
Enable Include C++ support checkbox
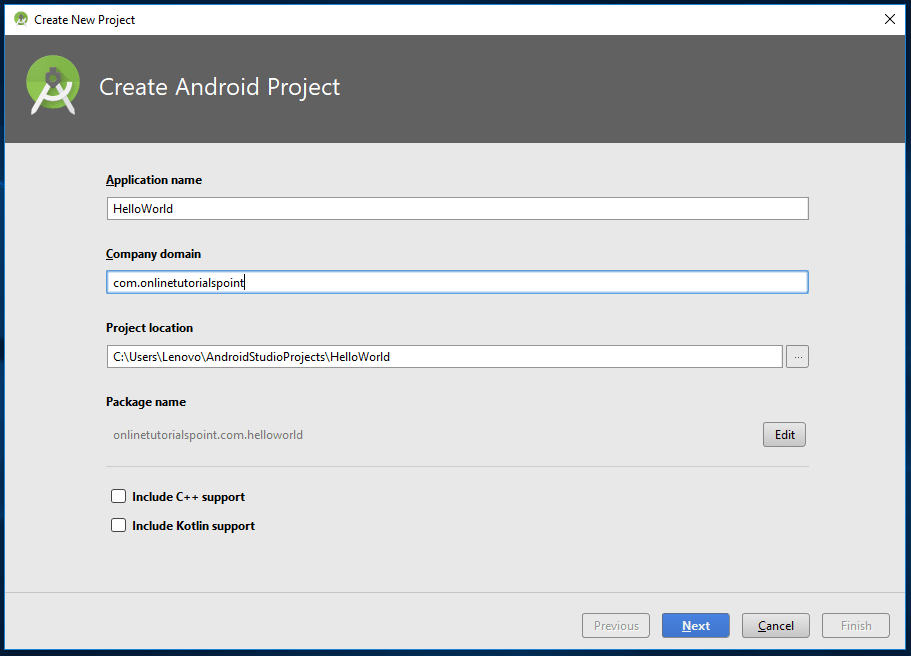point(119,496)
